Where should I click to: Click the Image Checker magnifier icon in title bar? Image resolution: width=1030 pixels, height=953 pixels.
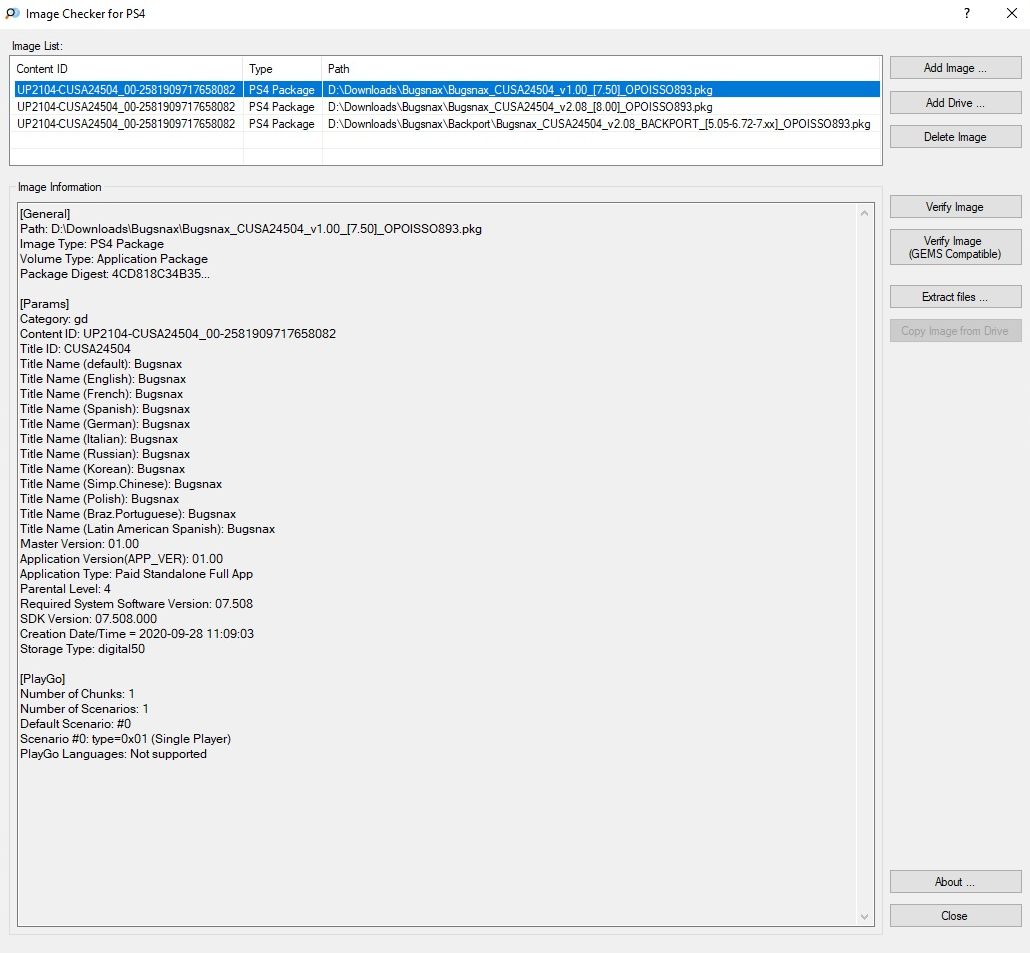click(x=12, y=13)
